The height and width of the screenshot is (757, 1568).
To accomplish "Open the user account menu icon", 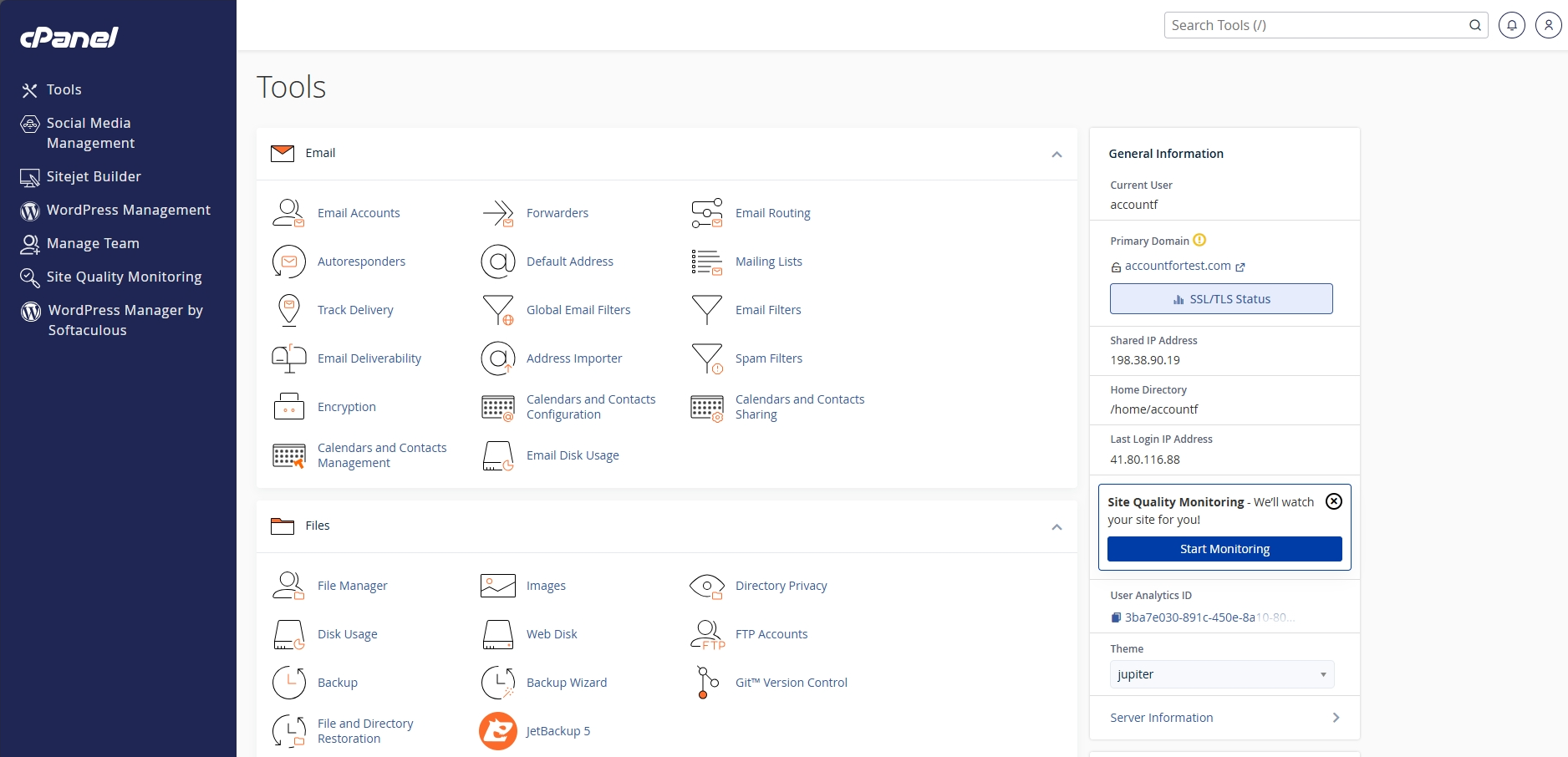I will (1549, 25).
